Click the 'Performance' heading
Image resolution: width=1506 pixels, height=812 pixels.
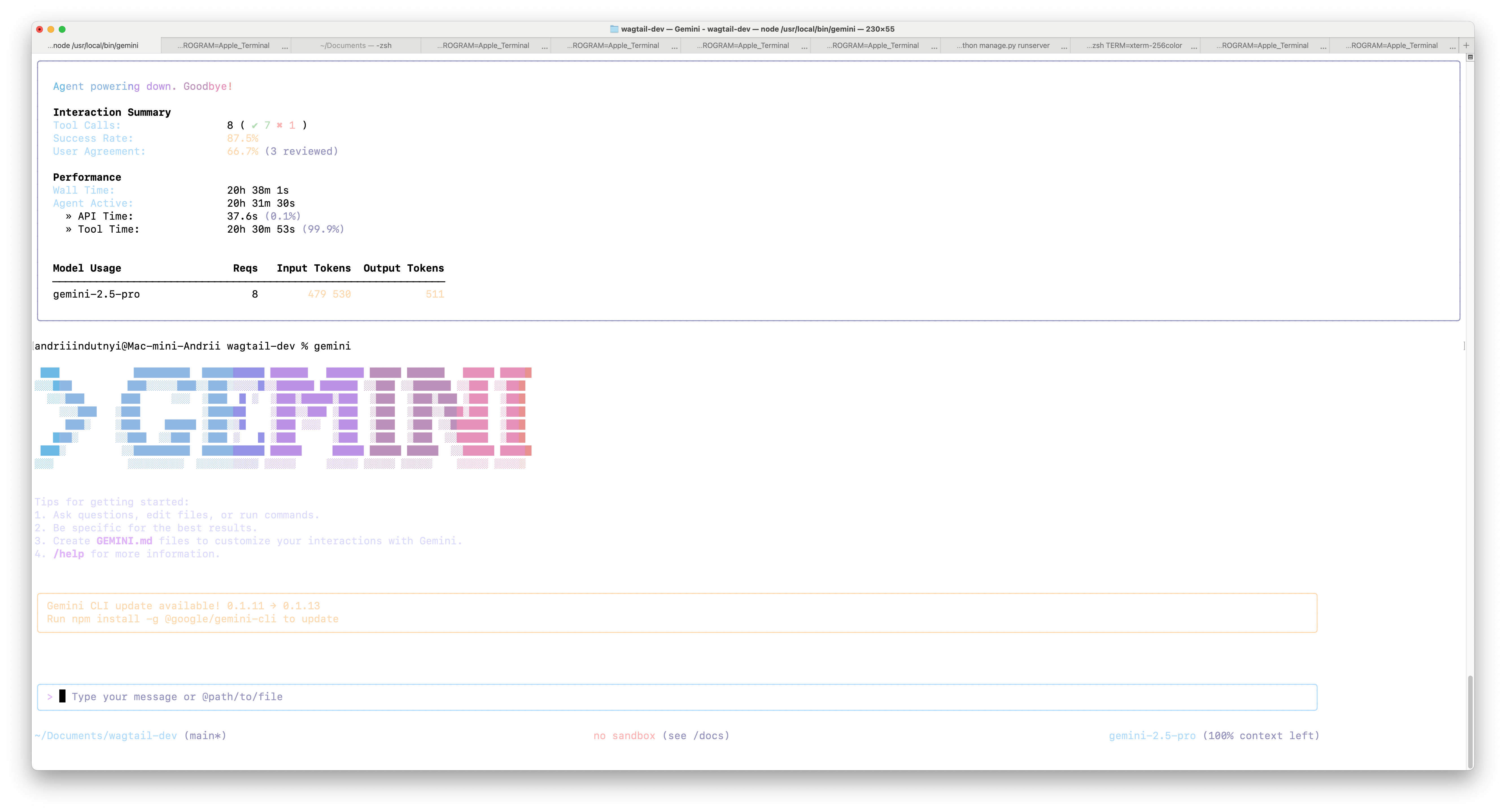(x=87, y=177)
